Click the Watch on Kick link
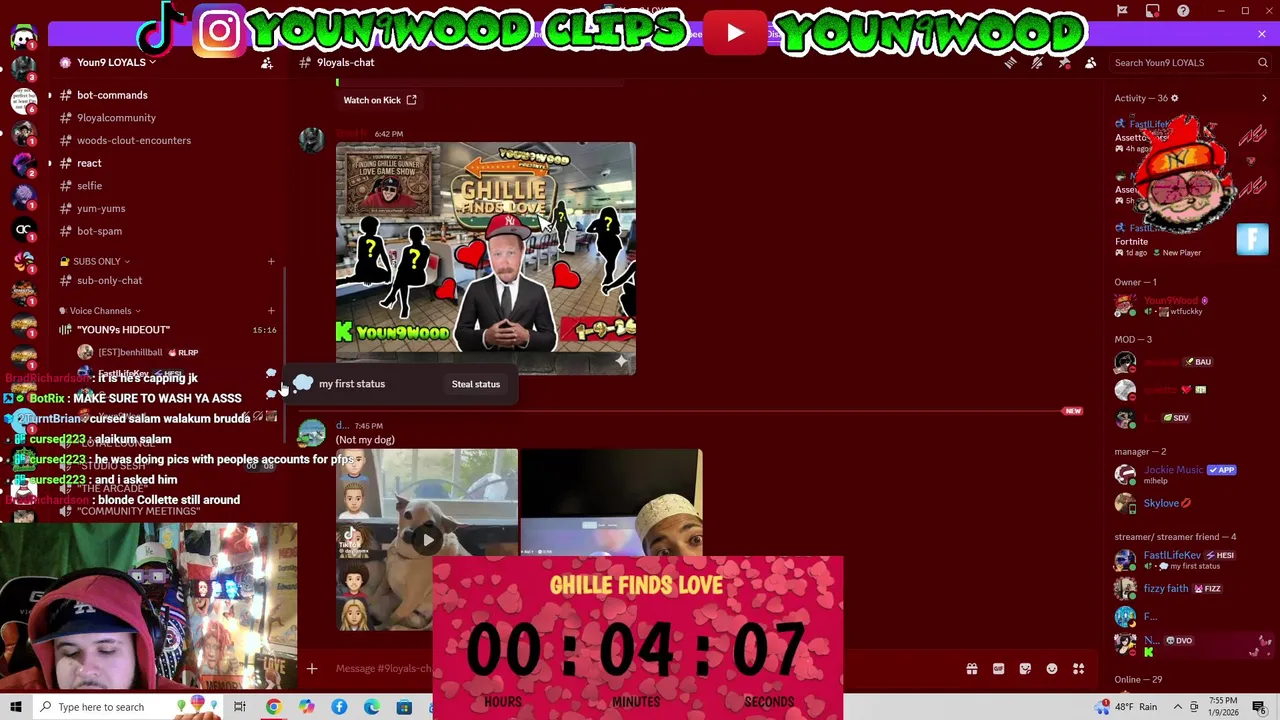 (x=379, y=100)
